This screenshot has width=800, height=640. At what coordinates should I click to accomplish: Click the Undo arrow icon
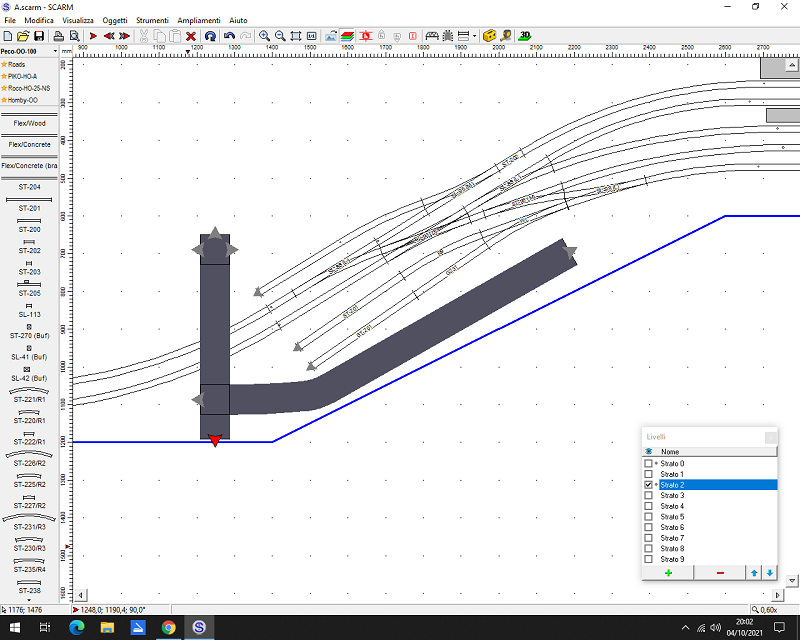point(229,36)
